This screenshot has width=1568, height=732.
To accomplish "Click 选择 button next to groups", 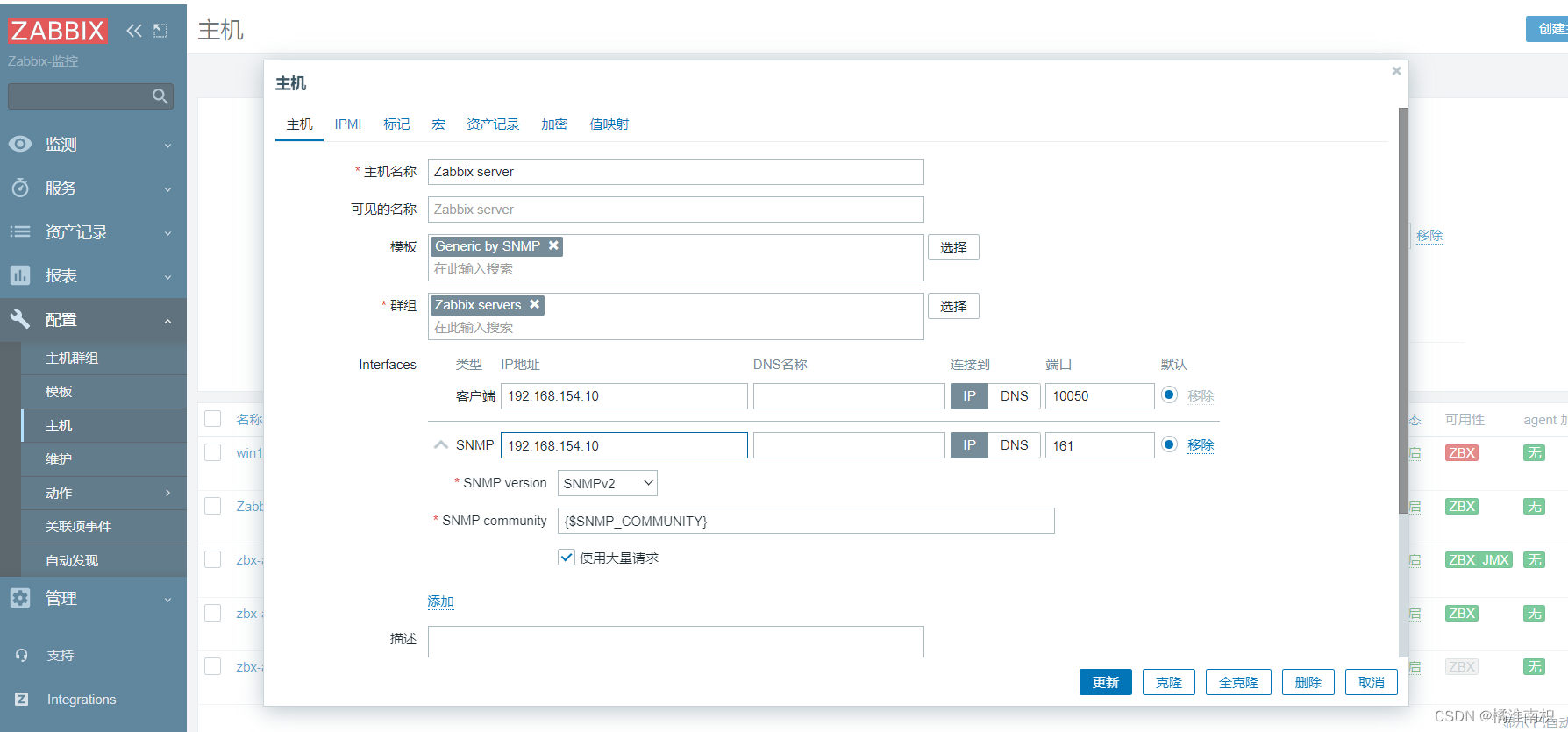I will 953,306.
